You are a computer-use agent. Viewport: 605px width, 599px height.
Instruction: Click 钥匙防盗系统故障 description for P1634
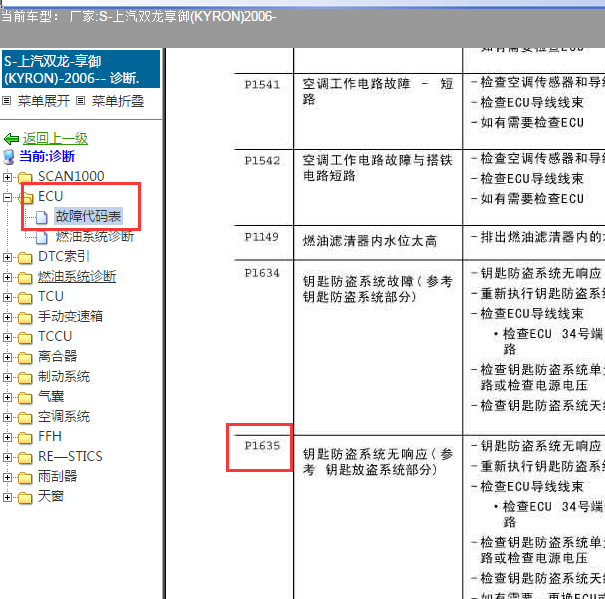pyautogui.click(x=377, y=289)
